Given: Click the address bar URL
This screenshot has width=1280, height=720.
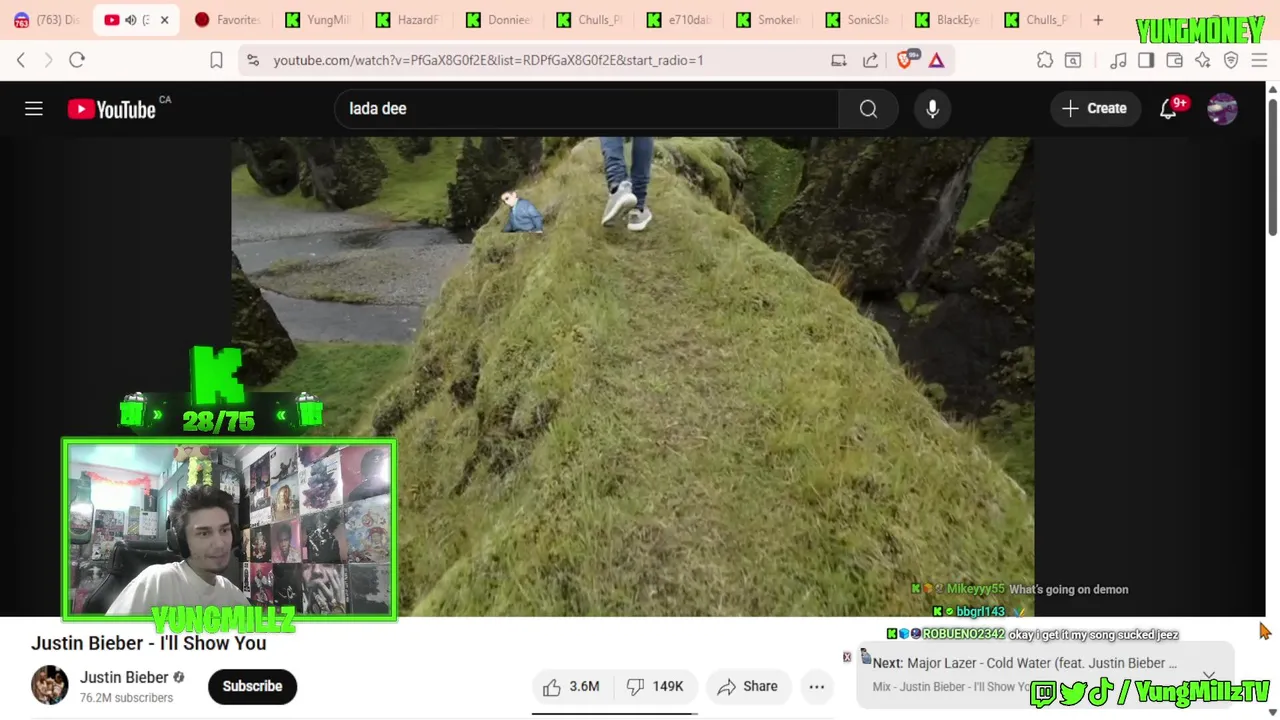Looking at the screenshot, I should 488,60.
